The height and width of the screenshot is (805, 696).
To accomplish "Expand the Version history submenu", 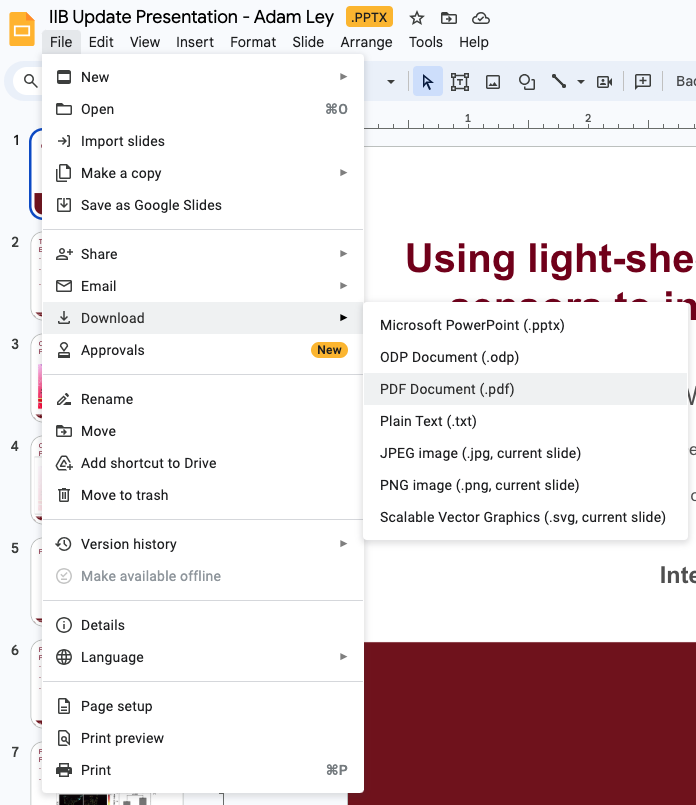I will 343,544.
